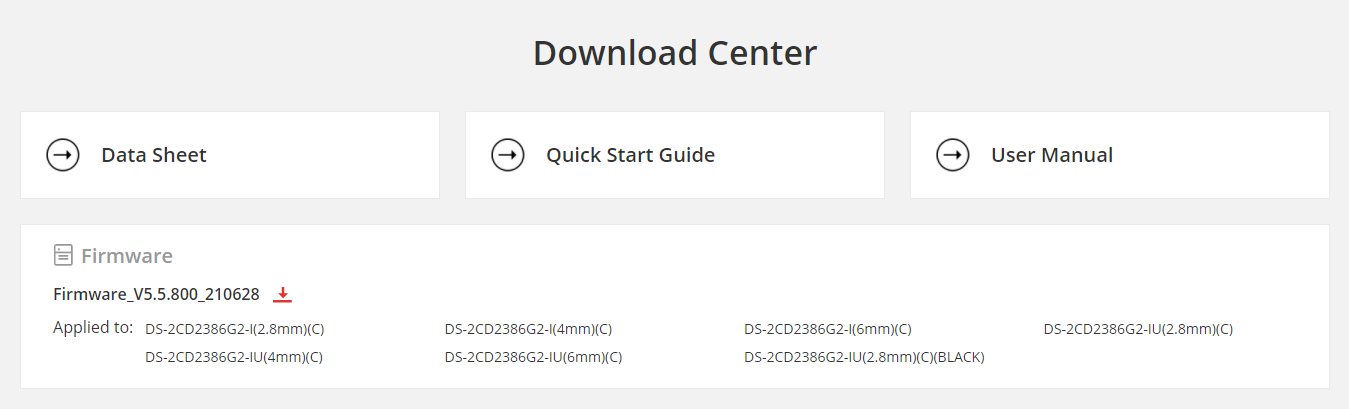Click the Download Center heading

675,53
